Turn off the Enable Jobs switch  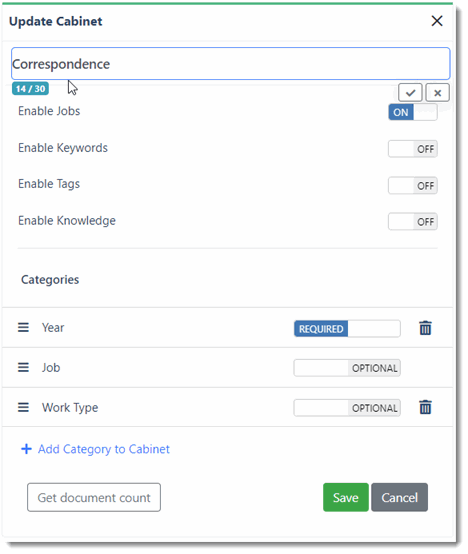click(x=413, y=112)
